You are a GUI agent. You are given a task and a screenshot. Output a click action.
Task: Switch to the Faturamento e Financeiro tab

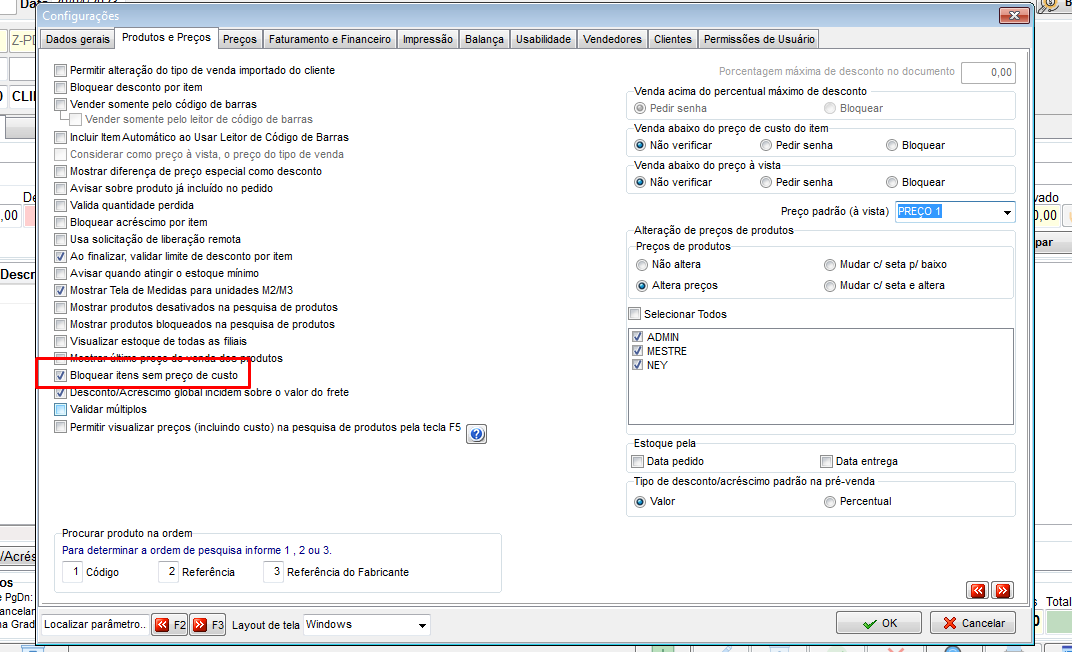pyautogui.click(x=330, y=40)
